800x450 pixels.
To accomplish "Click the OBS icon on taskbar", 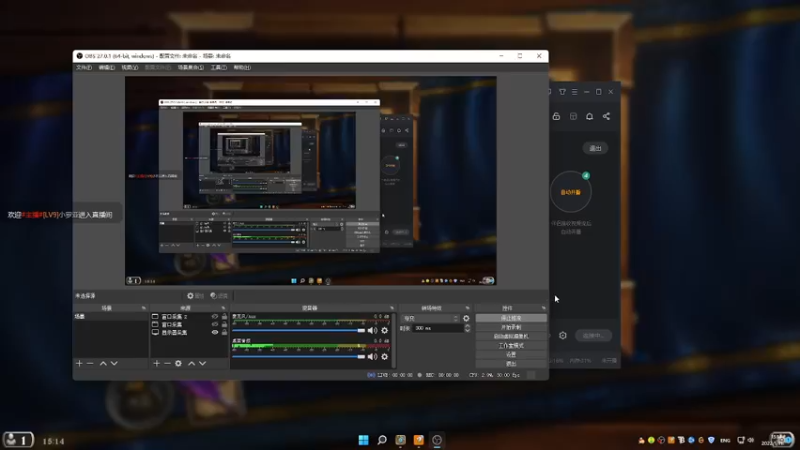I will click(437, 440).
